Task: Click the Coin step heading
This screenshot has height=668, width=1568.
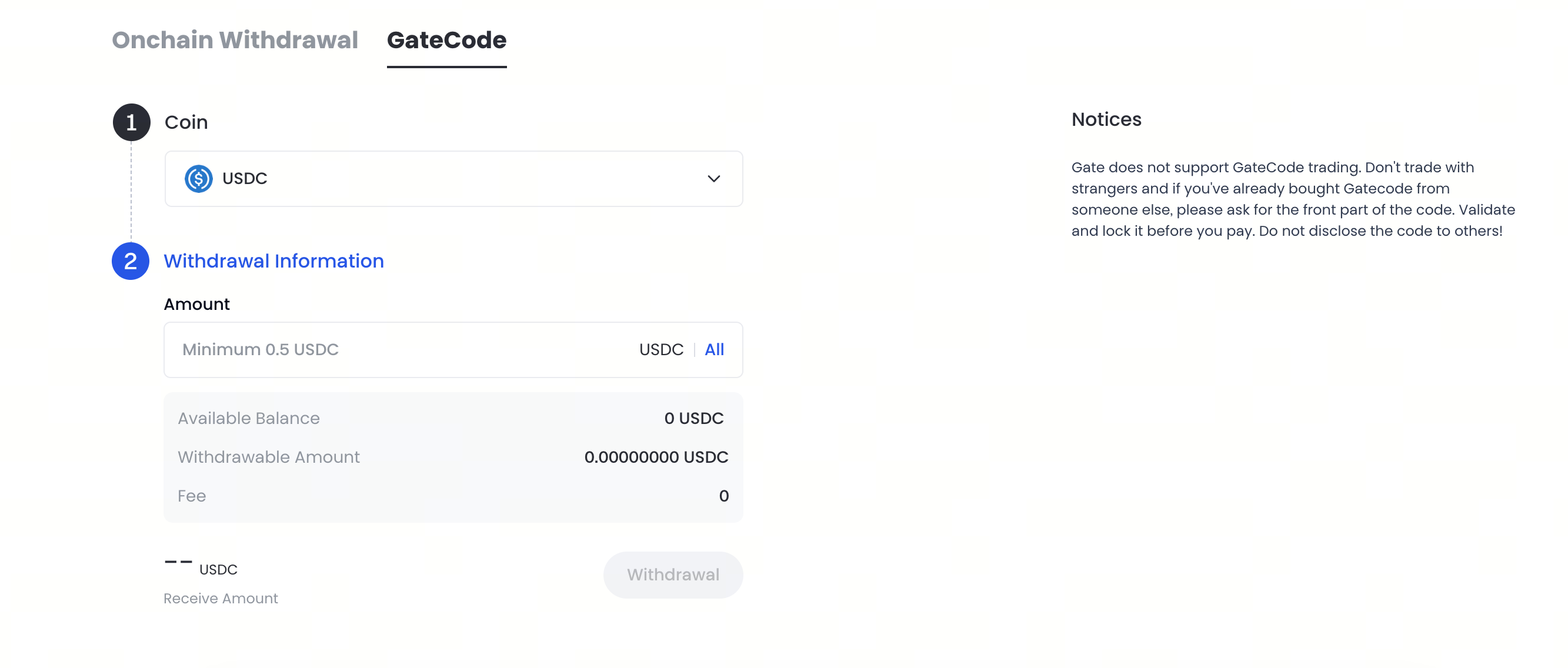Action: (x=186, y=122)
